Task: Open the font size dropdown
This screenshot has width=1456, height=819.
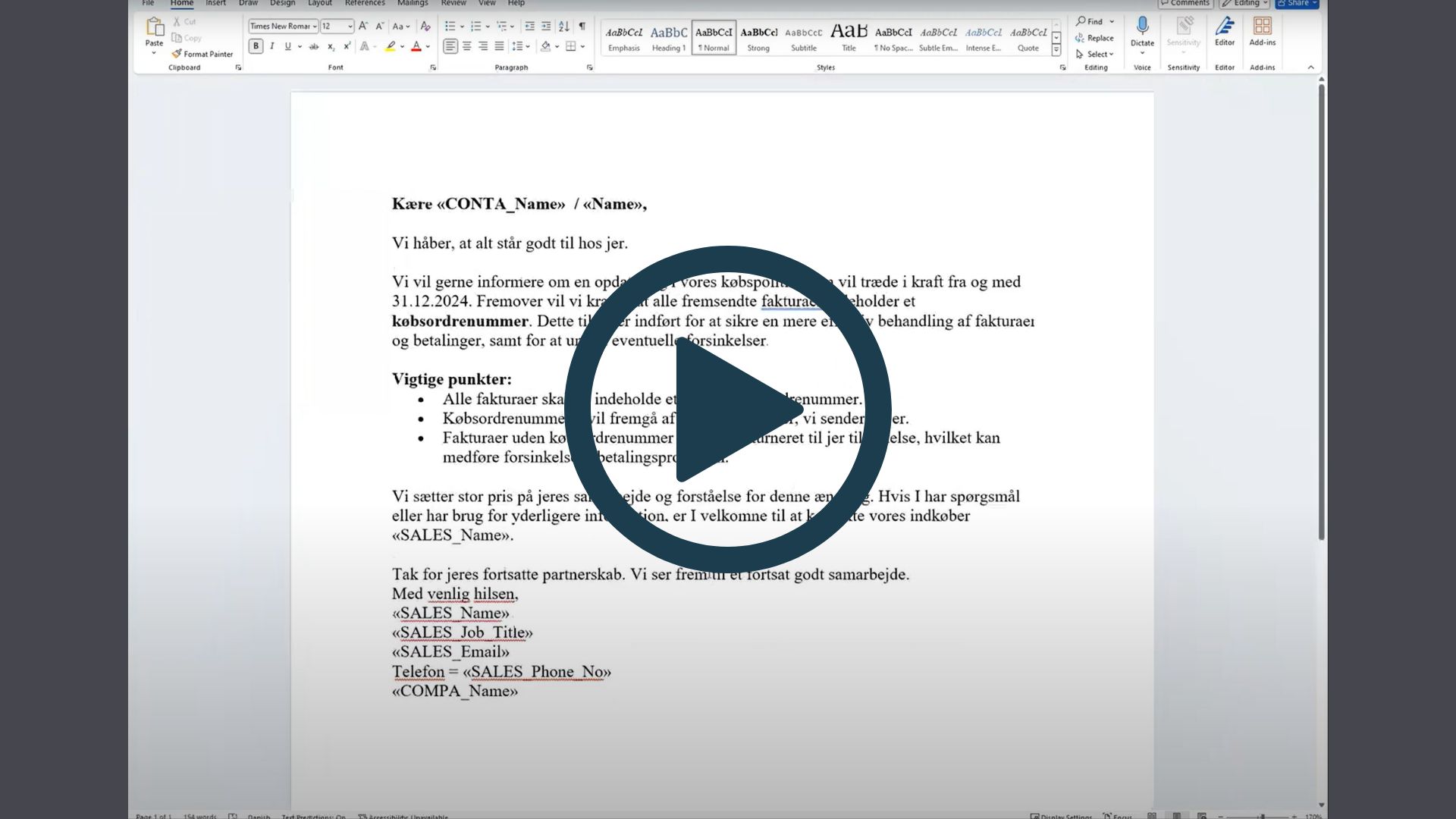Action: 350,26
